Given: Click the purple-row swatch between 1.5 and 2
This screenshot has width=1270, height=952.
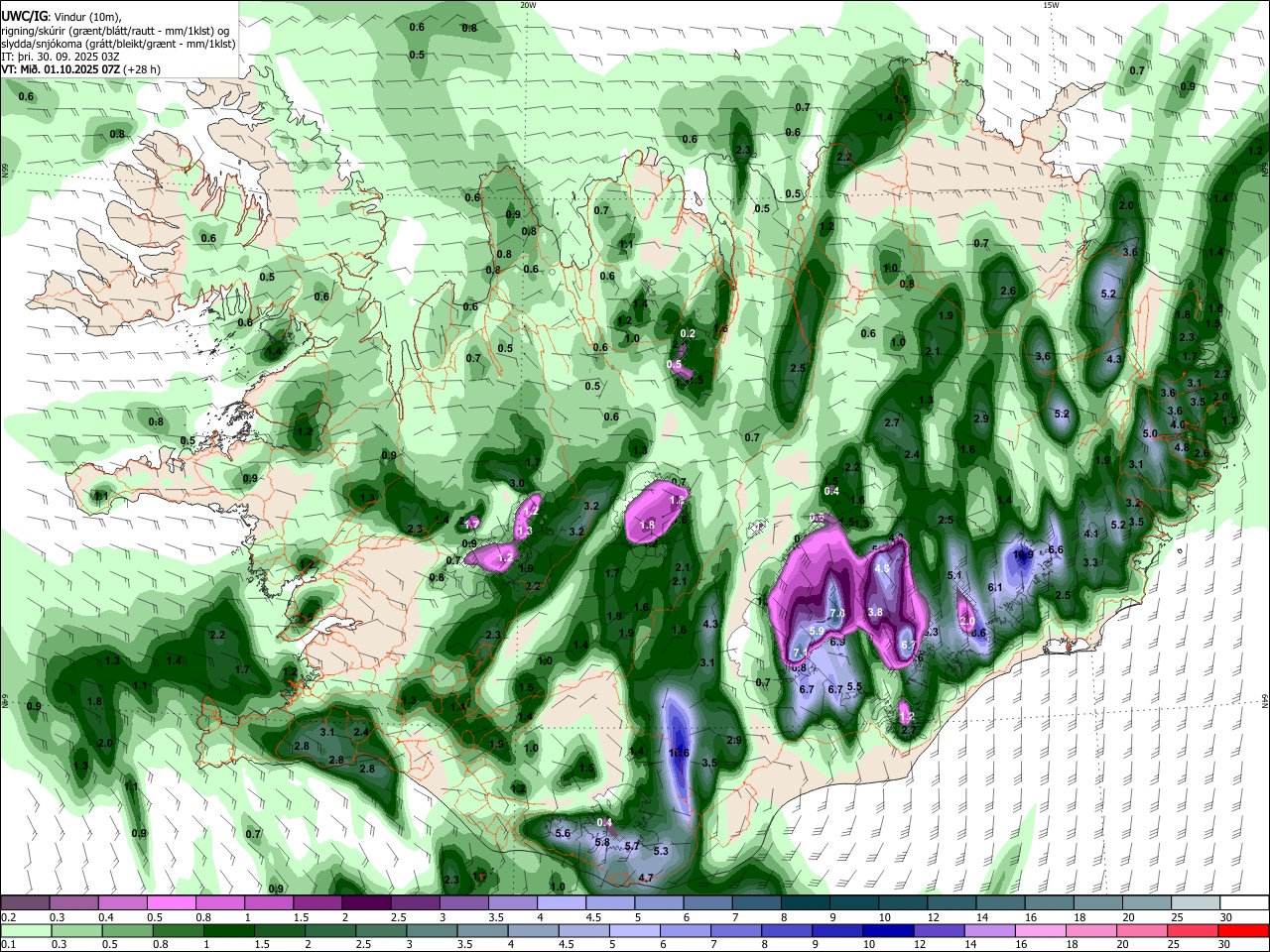Looking at the screenshot, I should (317, 902).
